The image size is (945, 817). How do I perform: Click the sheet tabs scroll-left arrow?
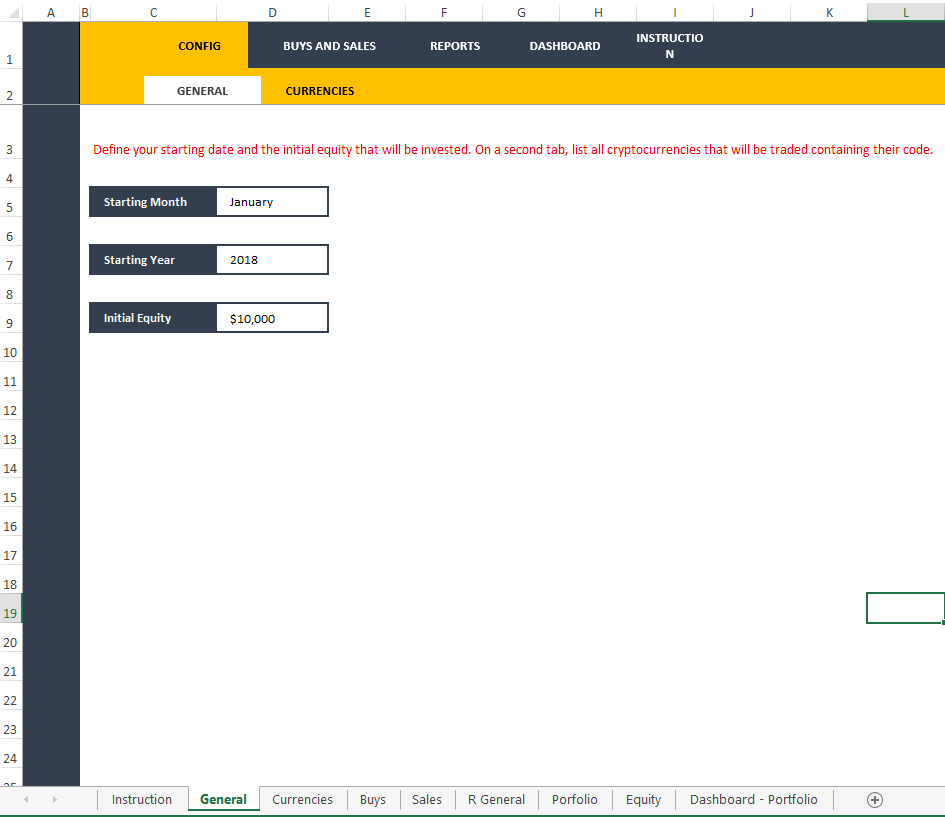(x=26, y=800)
